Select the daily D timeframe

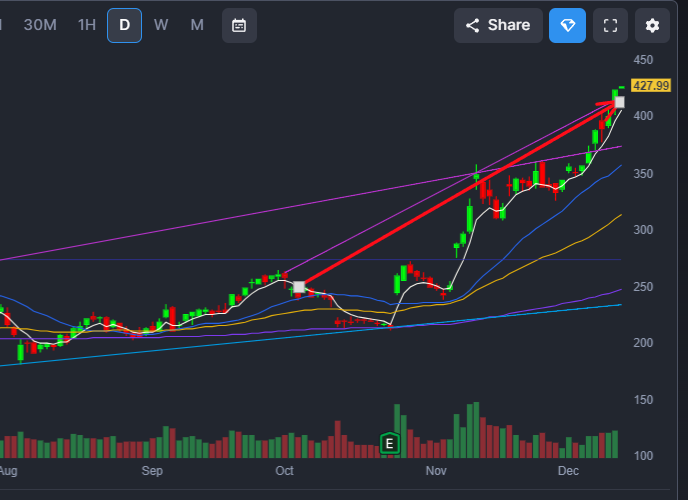coord(125,25)
